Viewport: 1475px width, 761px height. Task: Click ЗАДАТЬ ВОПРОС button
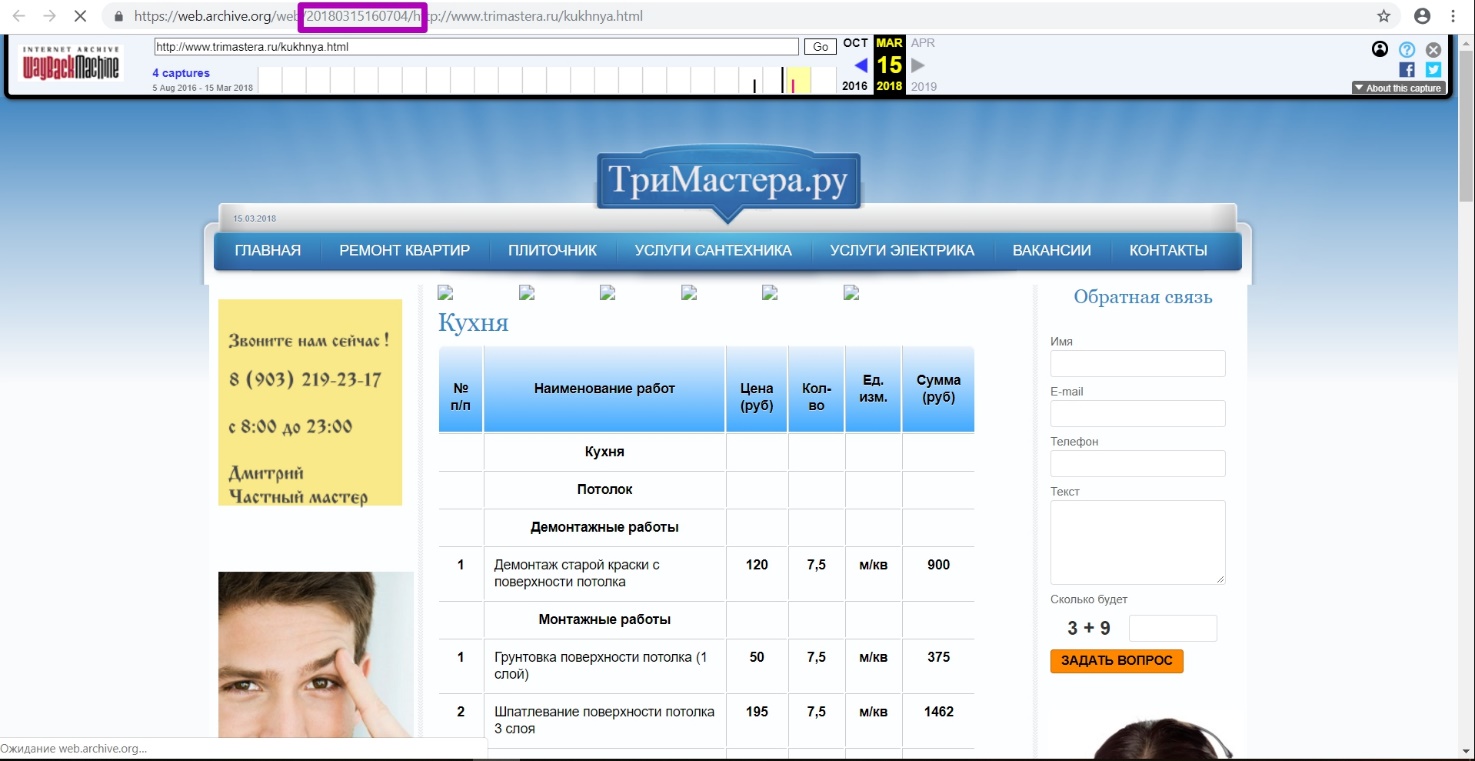pos(1117,661)
